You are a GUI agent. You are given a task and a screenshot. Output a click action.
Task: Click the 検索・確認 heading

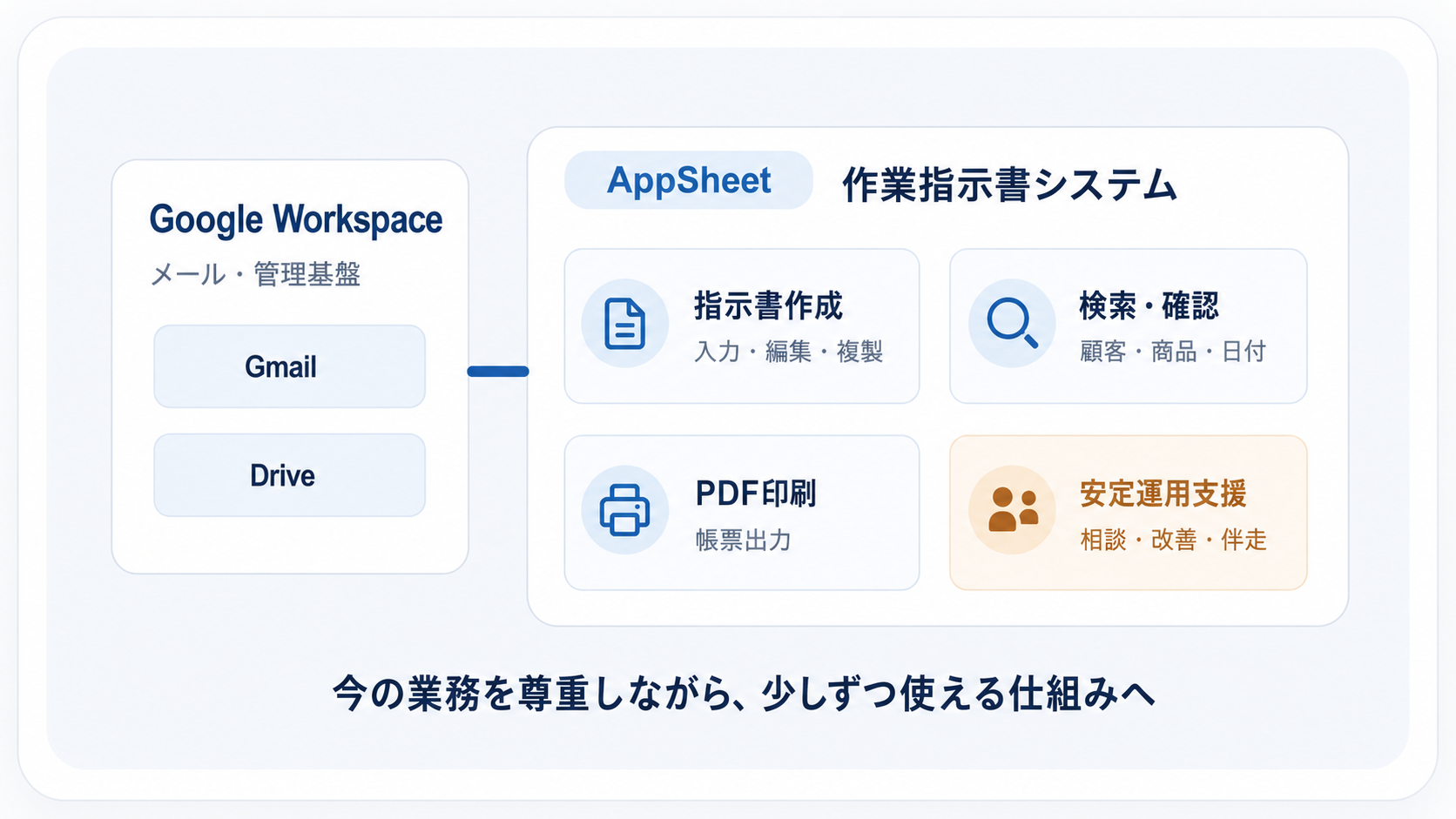pos(1149,306)
